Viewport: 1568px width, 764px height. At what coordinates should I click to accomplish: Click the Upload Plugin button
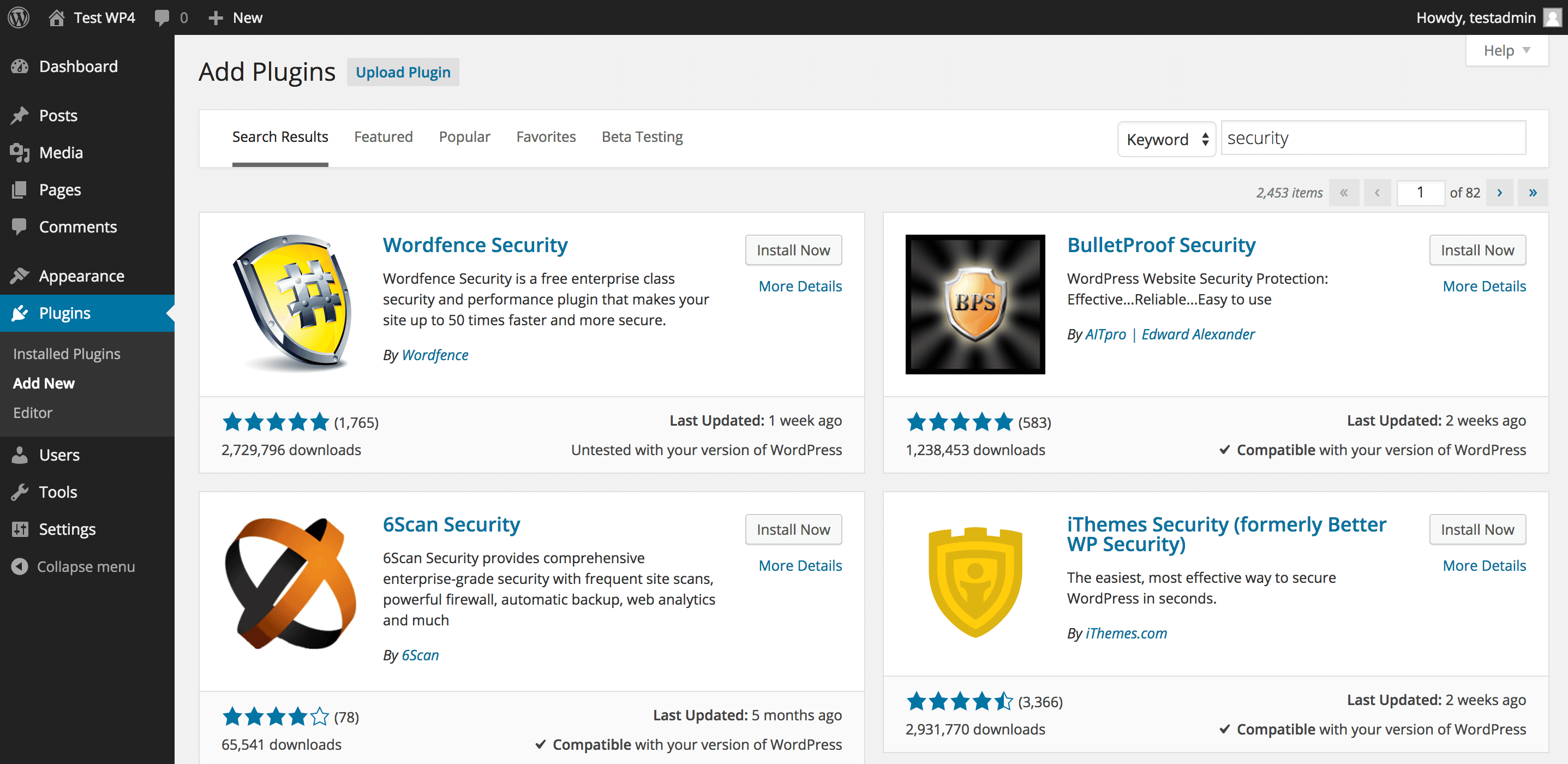(403, 73)
